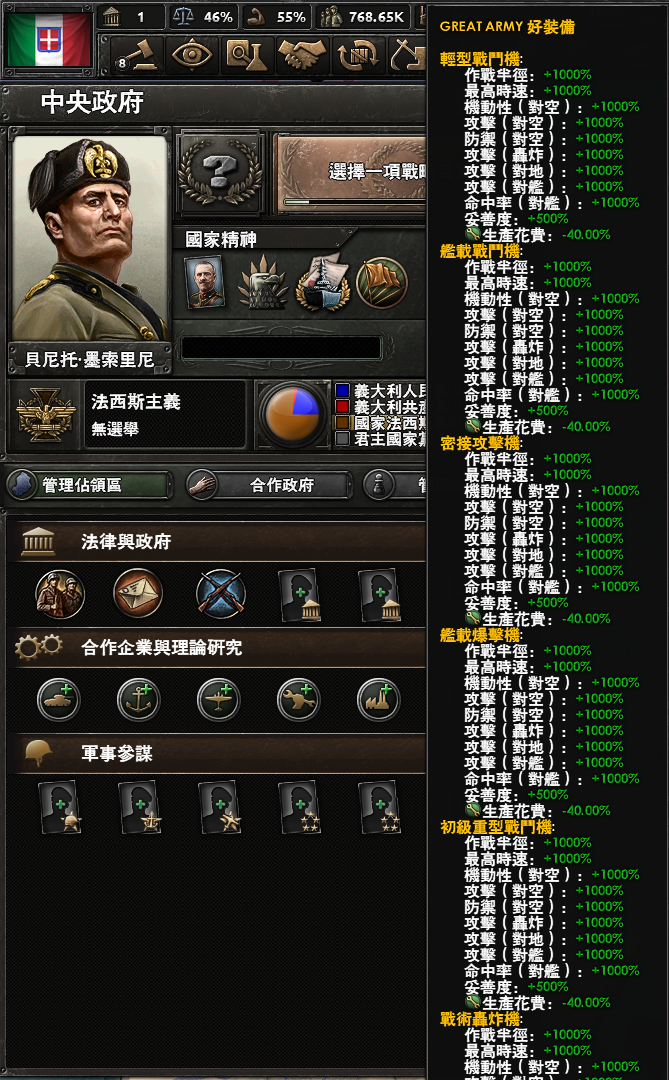669x1080 pixels.
Task: Select the industrial concern factory slot
Action: pyautogui.click(x=378, y=700)
